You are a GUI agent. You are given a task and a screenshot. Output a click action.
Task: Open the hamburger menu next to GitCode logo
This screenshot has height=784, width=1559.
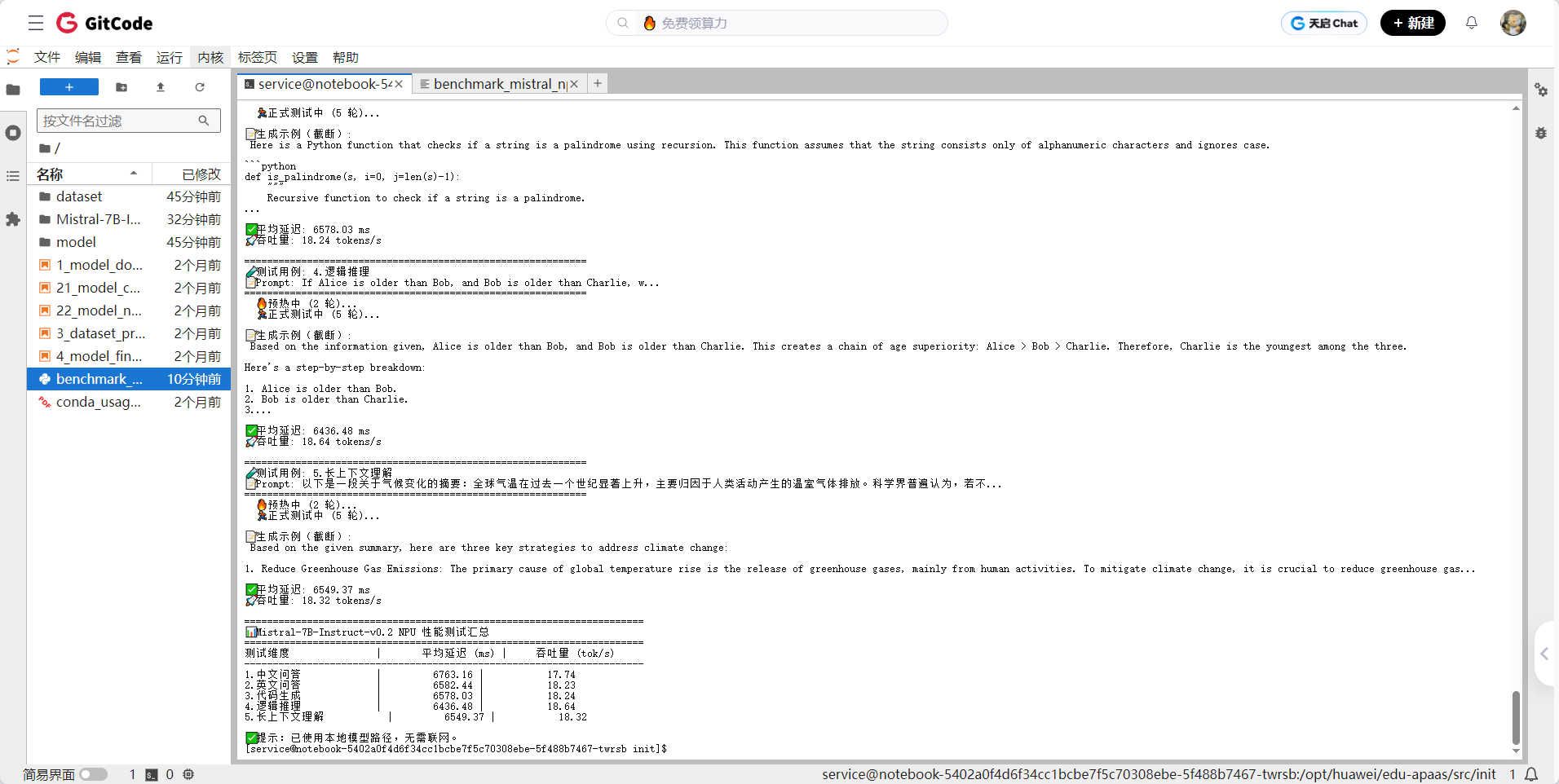coord(36,23)
